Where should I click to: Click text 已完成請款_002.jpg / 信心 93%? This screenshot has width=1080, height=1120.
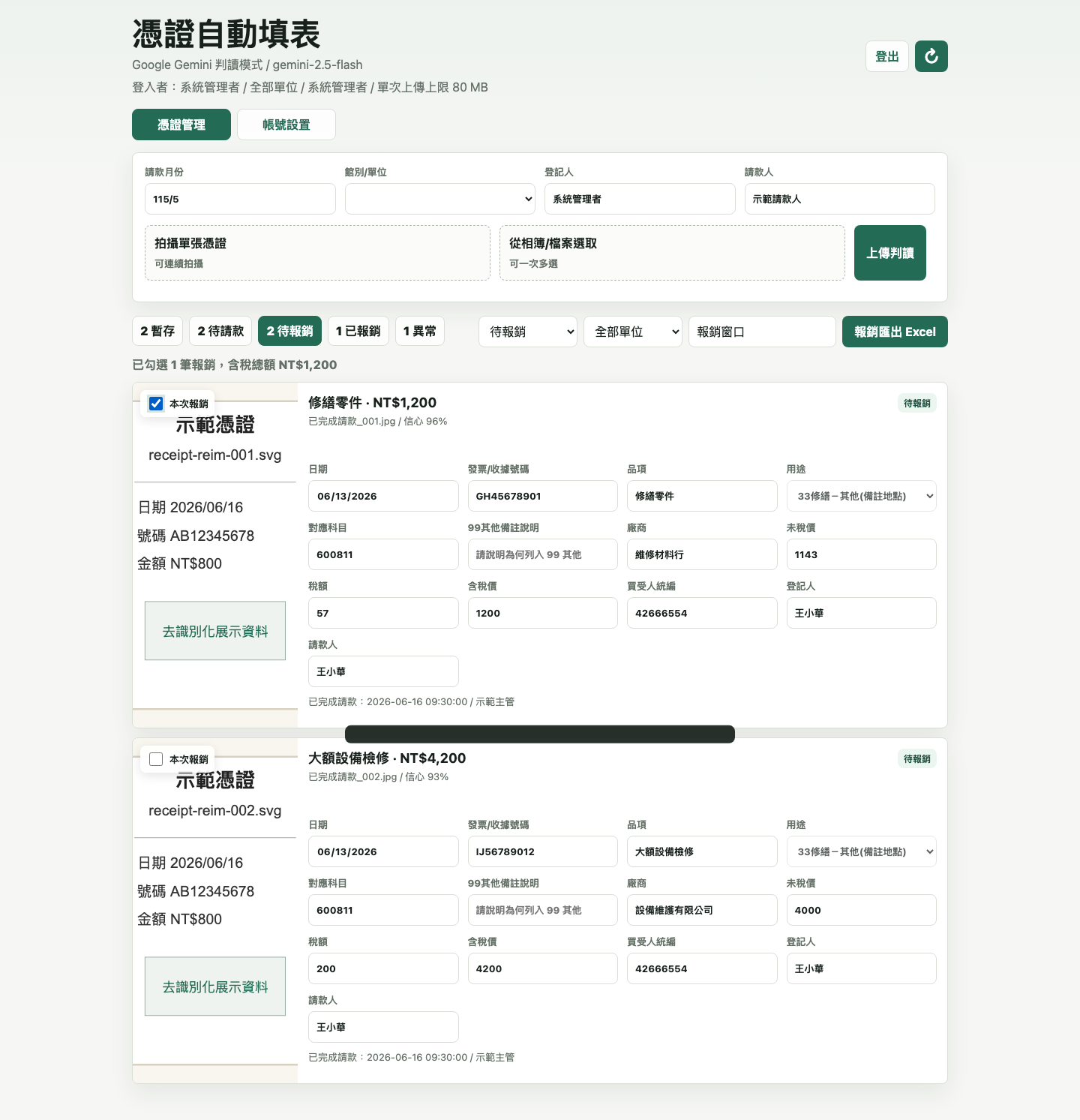point(378,777)
